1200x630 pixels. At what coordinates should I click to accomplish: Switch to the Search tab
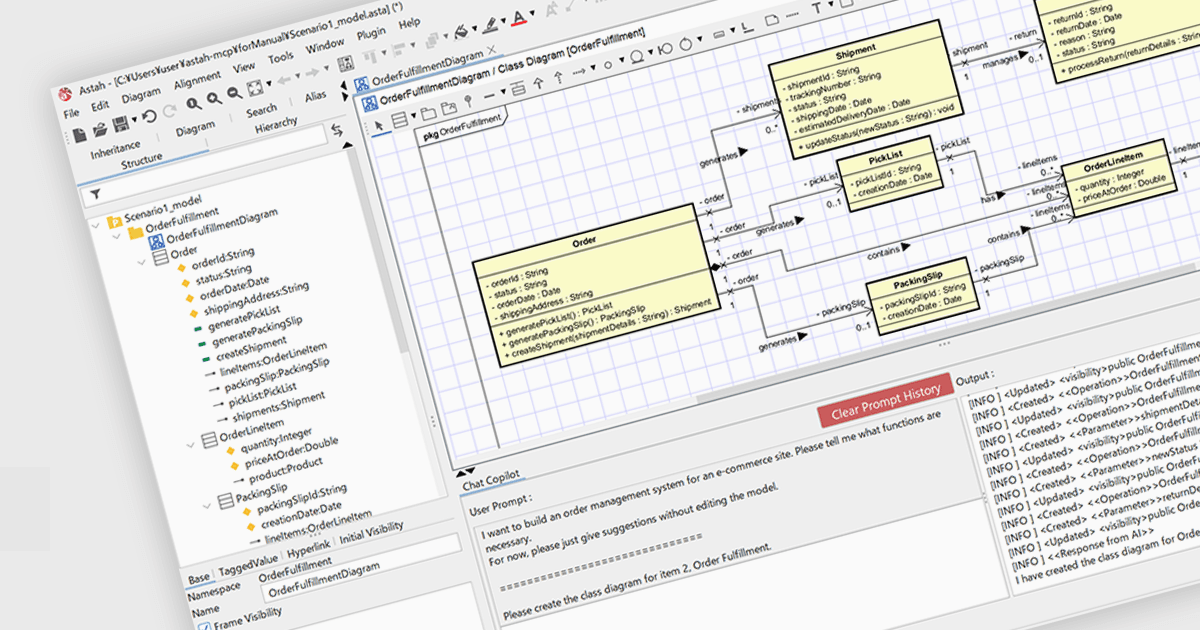(262, 109)
